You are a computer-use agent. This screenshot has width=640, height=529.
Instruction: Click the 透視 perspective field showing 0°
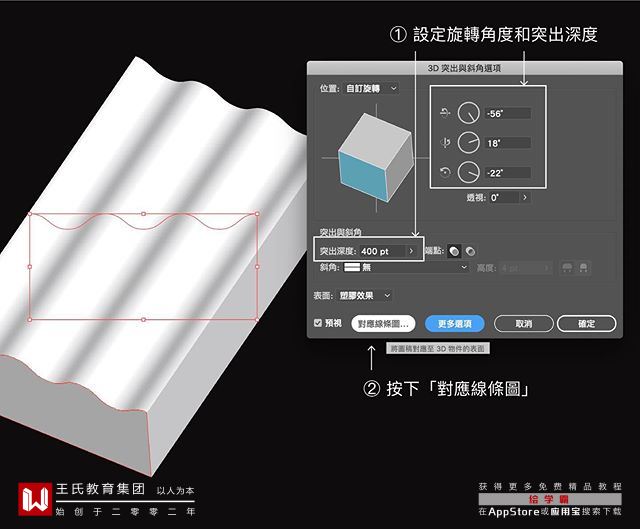tap(504, 198)
